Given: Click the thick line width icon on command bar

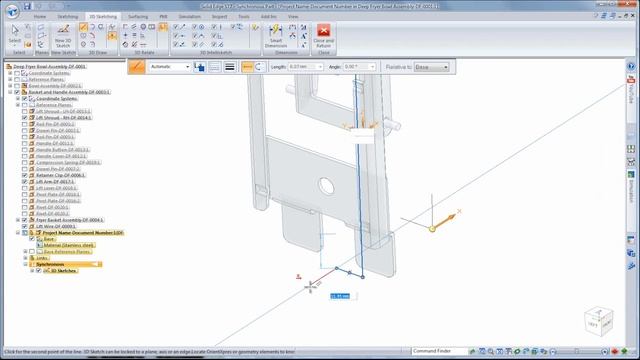Looking at the screenshot, I should (x=230, y=67).
